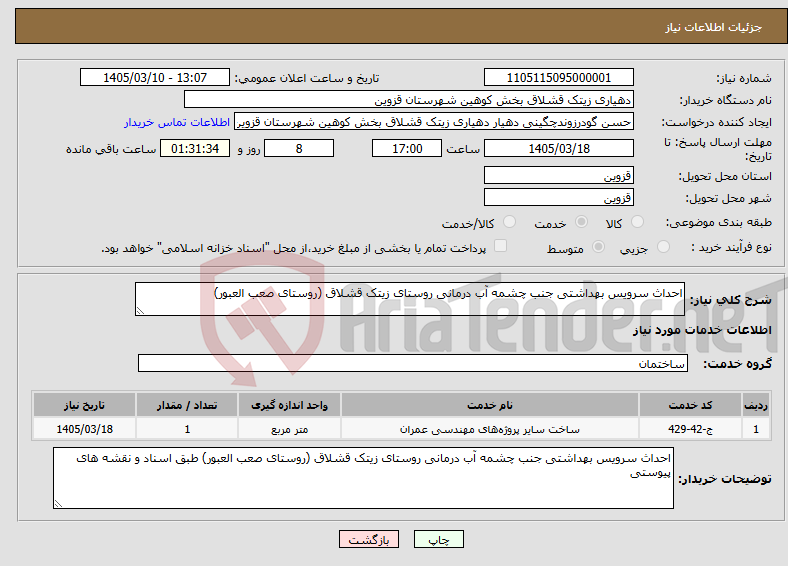
Task: Click the گروه خدمت label
Action: pyautogui.click(x=737, y=363)
